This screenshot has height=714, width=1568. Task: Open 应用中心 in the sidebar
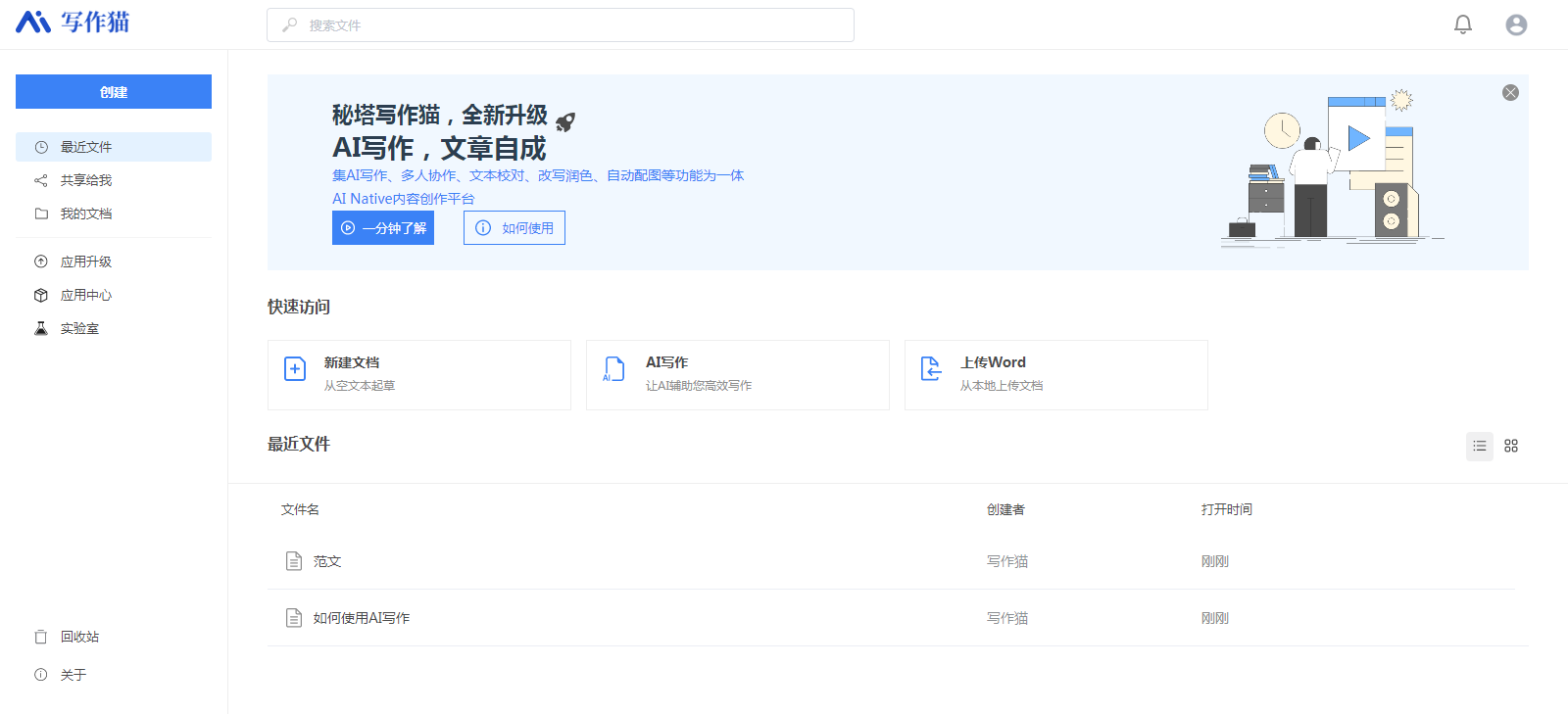coord(86,295)
